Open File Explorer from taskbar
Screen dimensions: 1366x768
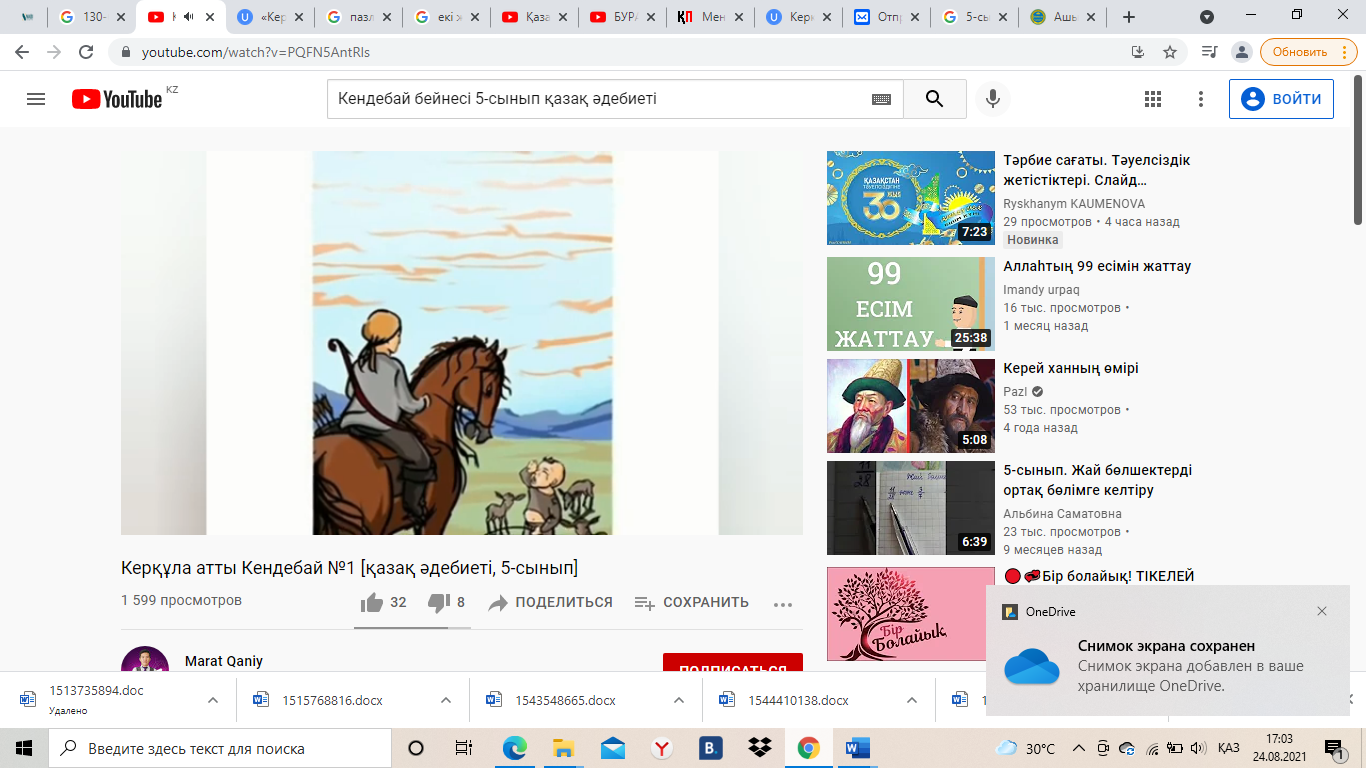tap(563, 748)
